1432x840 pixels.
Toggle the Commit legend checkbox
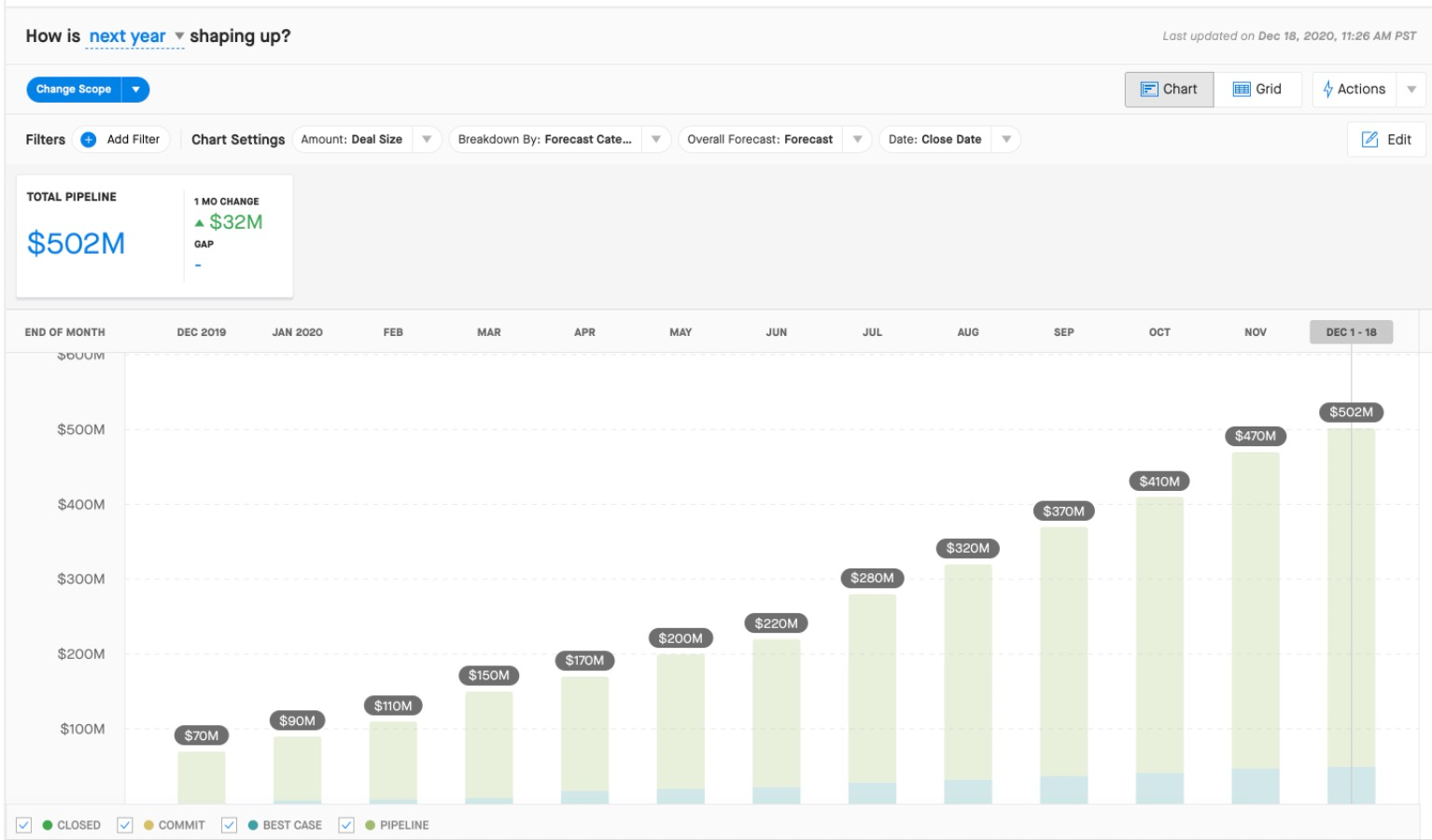[x=125, y=825]
